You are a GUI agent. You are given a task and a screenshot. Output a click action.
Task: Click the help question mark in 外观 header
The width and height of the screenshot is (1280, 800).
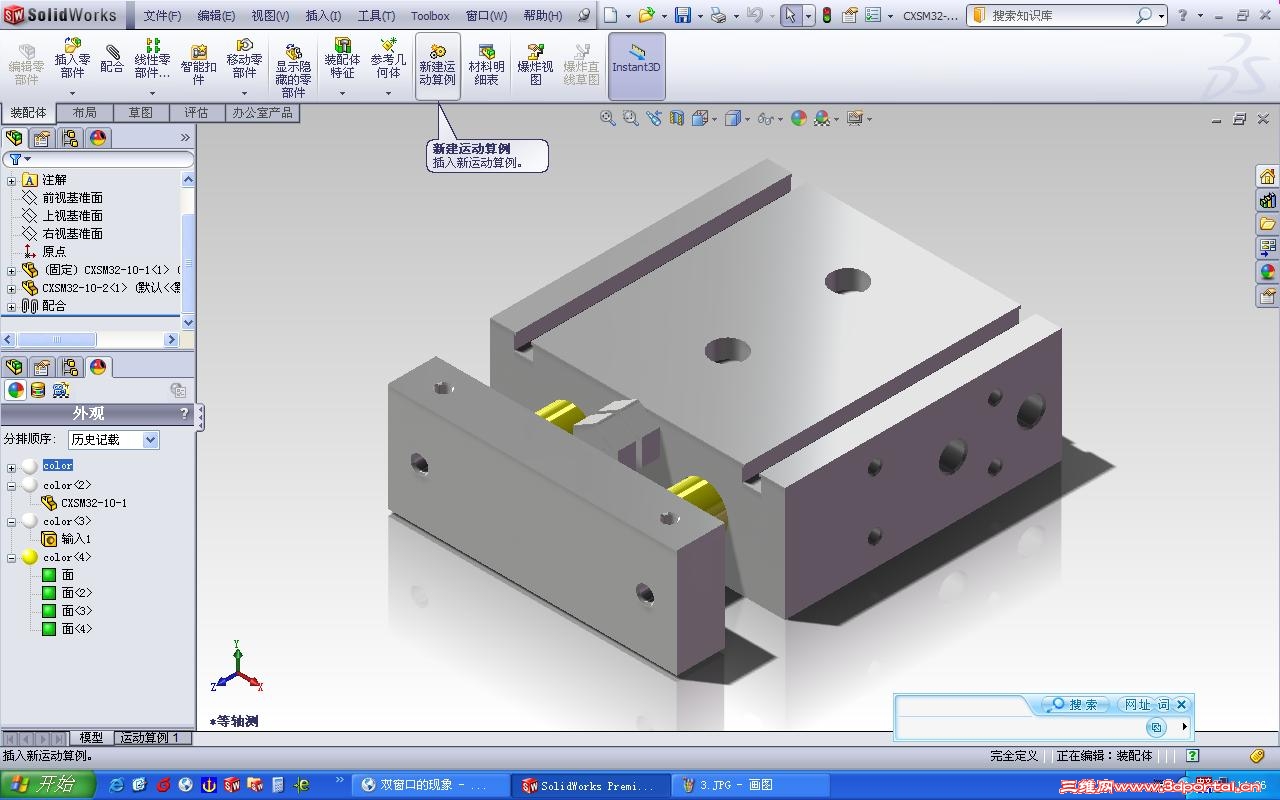pyautogui.click(x=184, y=413)
